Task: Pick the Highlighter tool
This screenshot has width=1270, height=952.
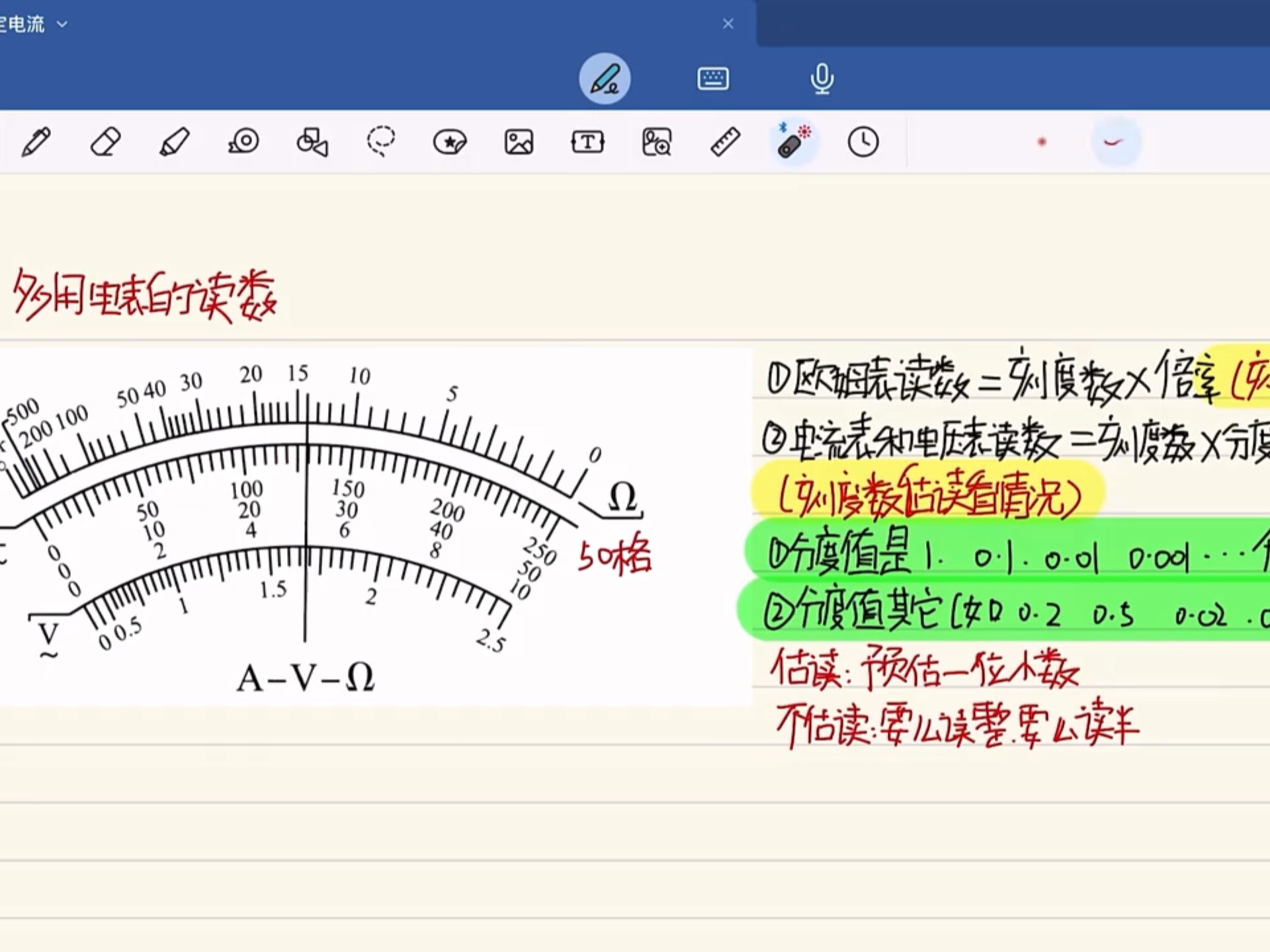Action: pyautogui.click(x=174, y=142)
